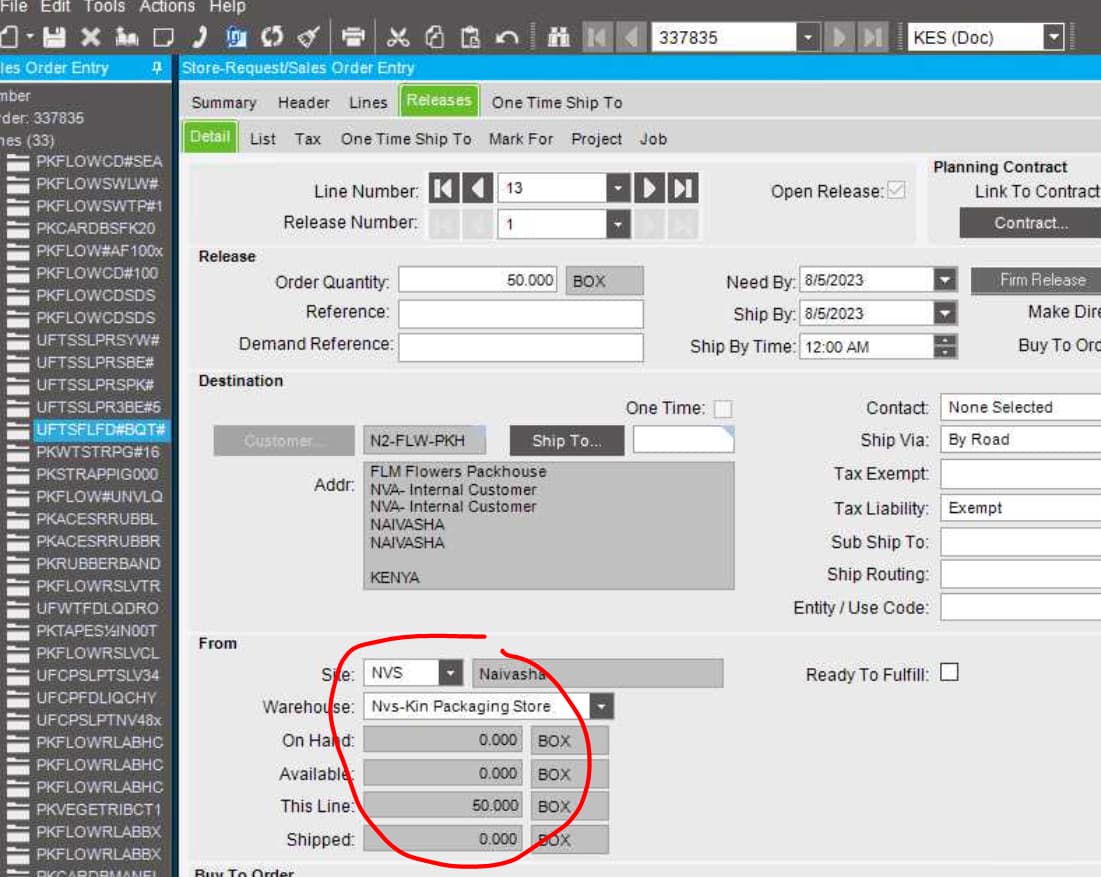
Task: Click the binoculars search icon
Action: pos(558,37)
